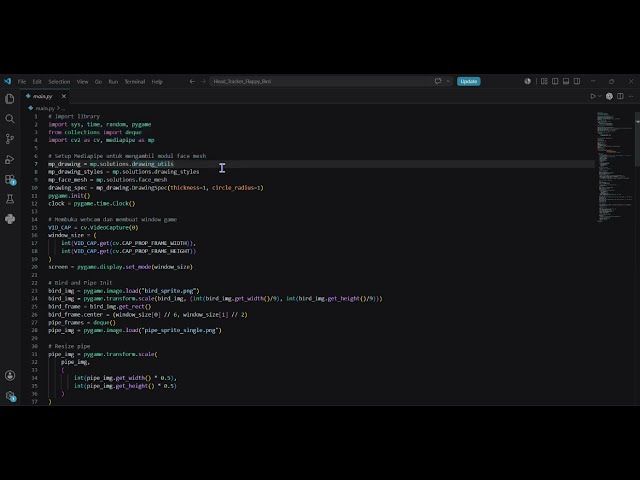Open the Explorer view in the activity bar
The width and height of the screenshot is (640, 480).
(x=10, y=99)
